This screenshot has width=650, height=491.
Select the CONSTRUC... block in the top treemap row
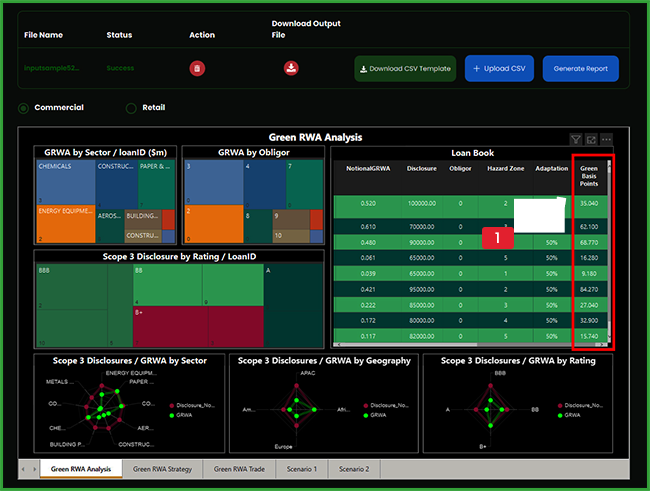(116, 184)
